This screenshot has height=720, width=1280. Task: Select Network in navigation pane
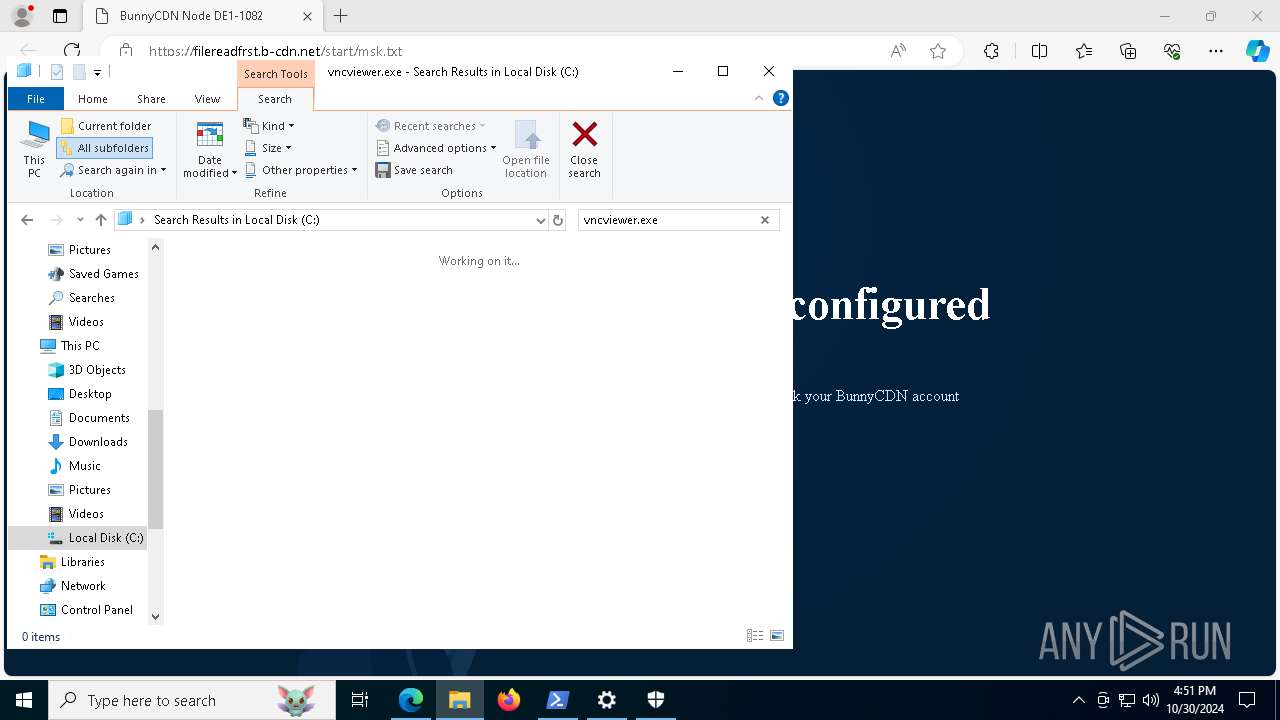tap(72, 586)
